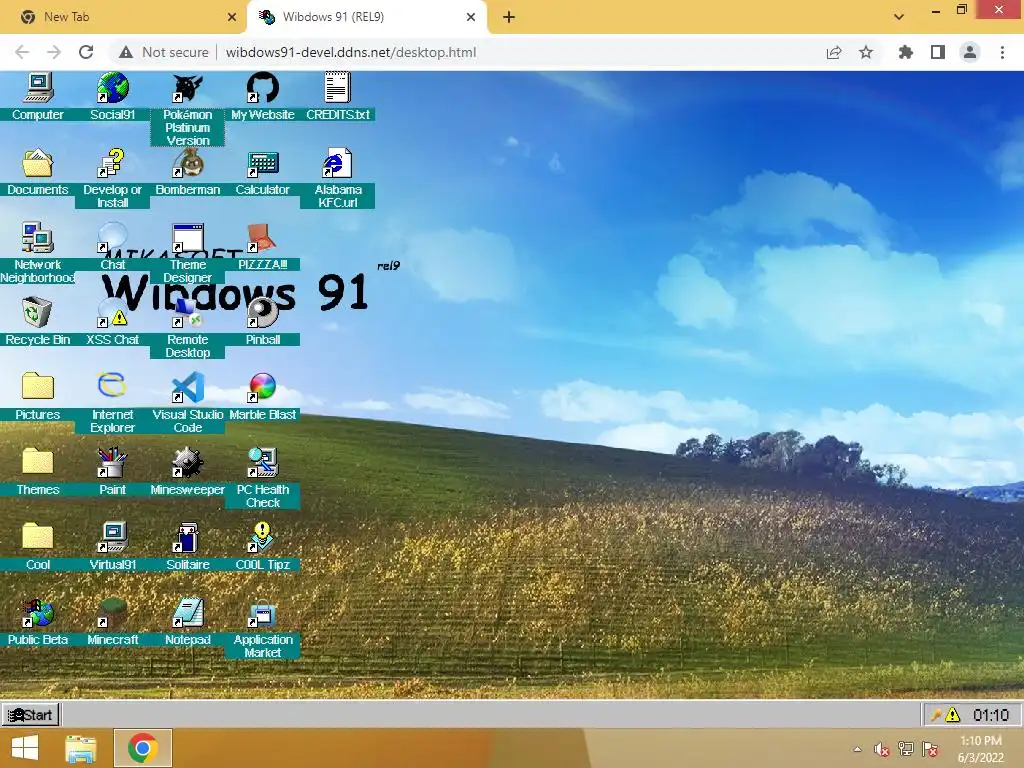Bookmark this page with star icon
The height and width of the screenshot is (768, 1024).
pos(866,52)
